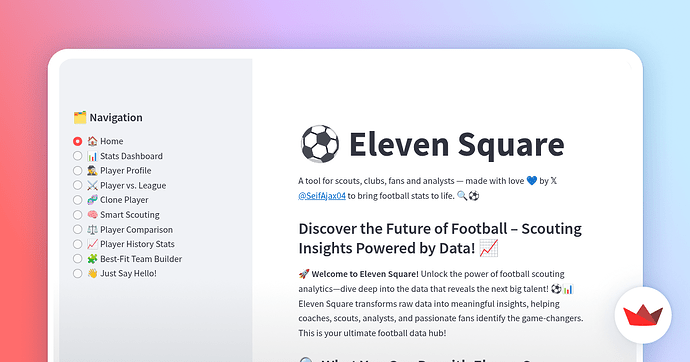
Task: Click the Smart Scouting navigation label
Action: [130, 215]
